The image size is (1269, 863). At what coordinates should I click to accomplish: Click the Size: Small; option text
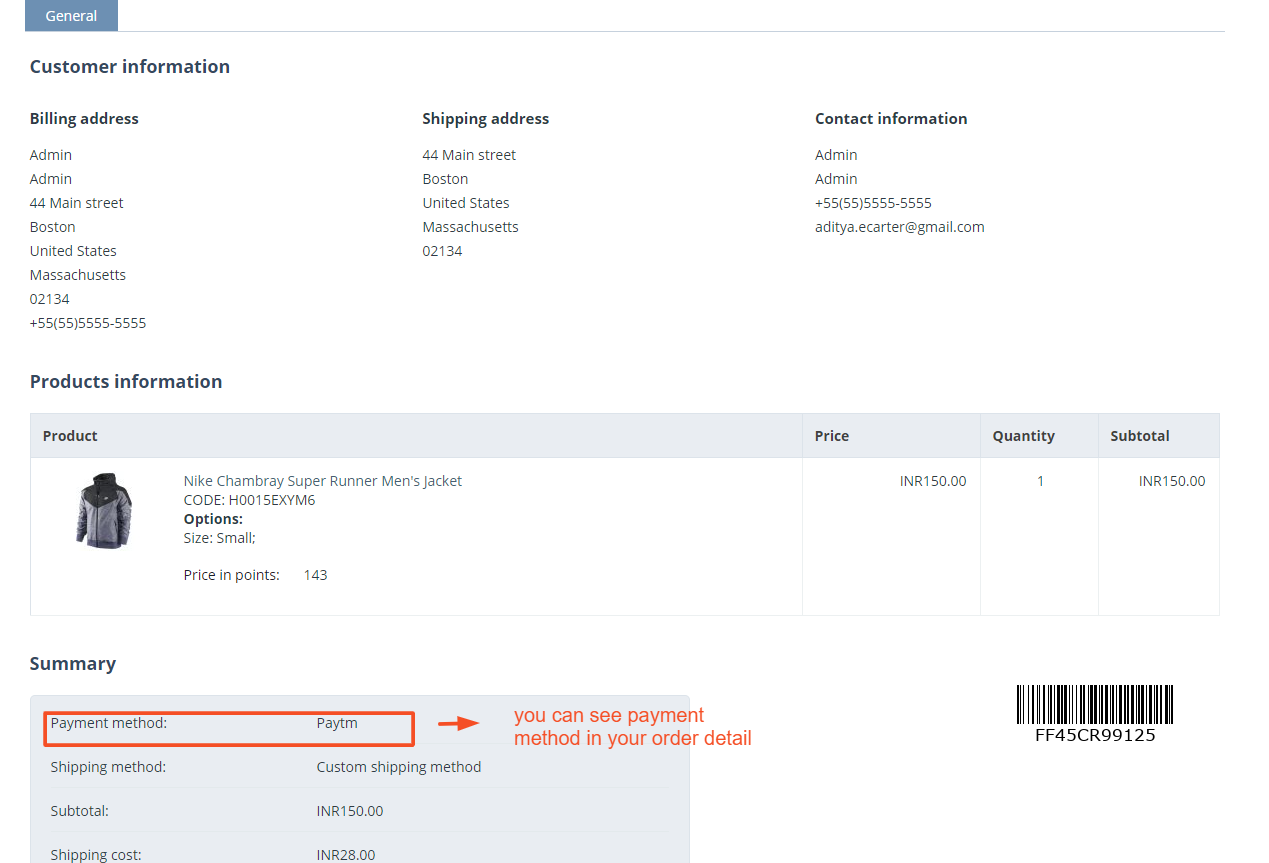220,538
